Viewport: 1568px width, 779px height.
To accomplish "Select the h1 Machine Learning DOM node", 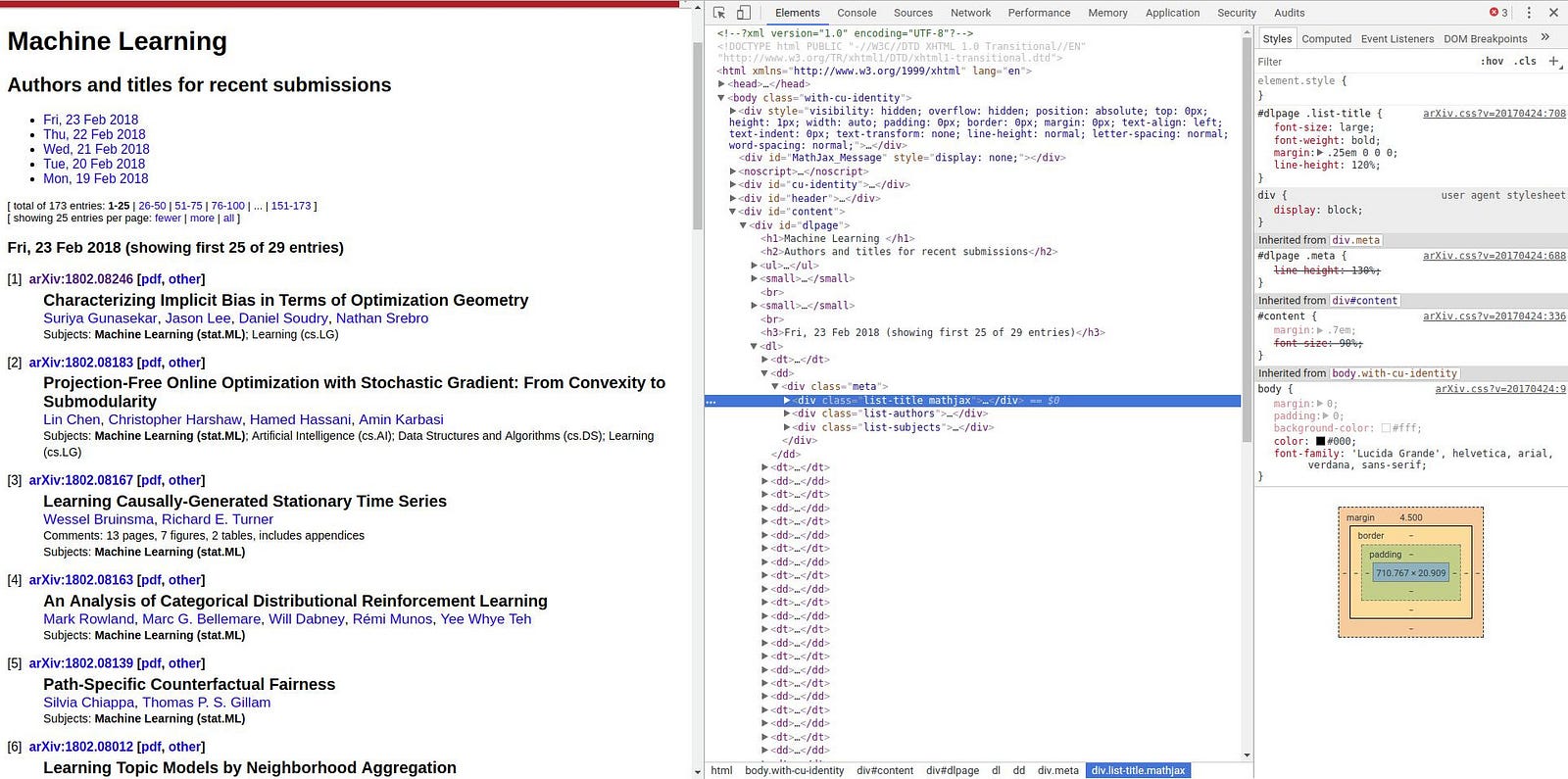I will [x=838, y=238].
